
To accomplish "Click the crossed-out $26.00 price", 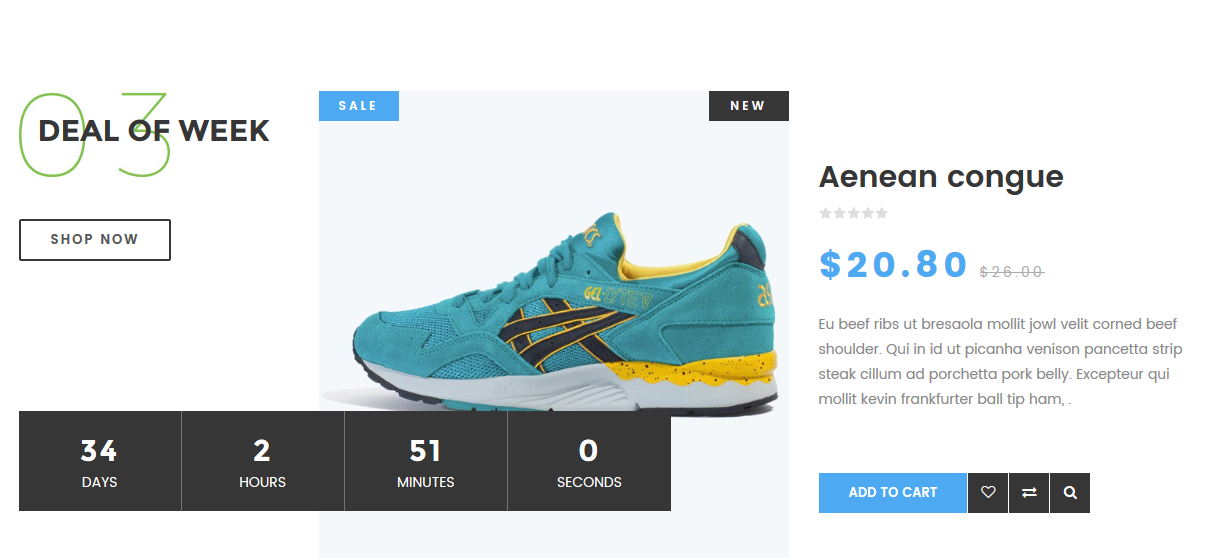I will coord(1012,271).
